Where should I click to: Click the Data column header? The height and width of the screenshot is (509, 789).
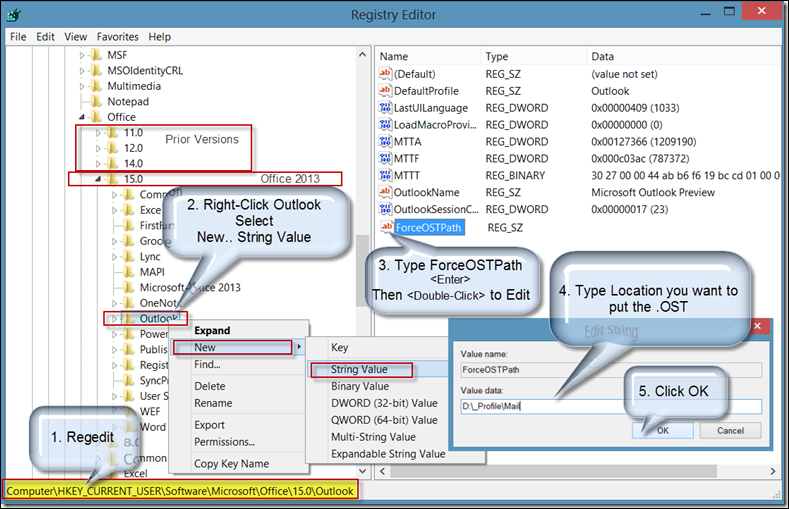(x=682, y=56)
